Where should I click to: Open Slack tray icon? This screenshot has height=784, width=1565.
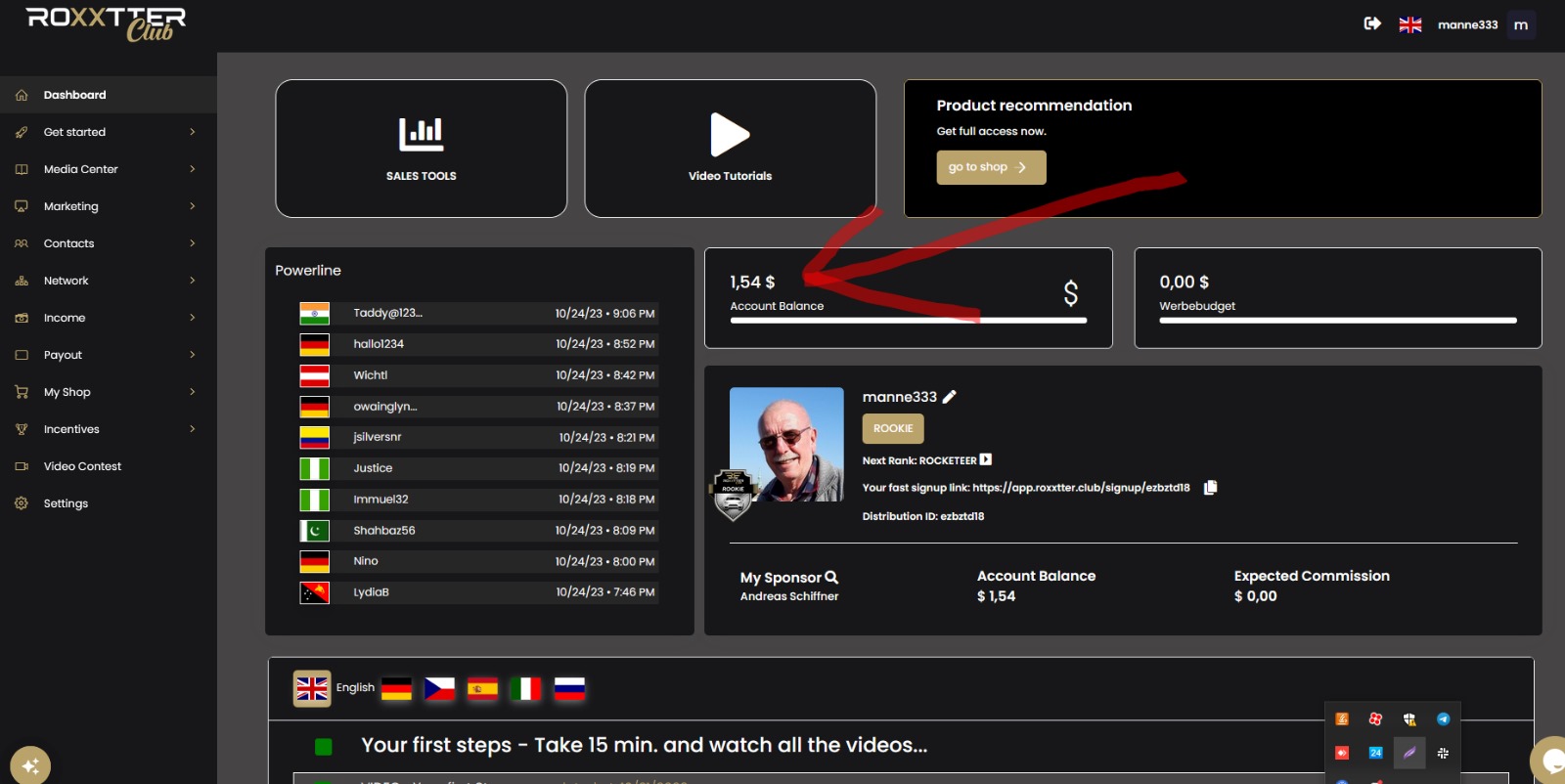pyautogui.click(x=1443, y=753)
